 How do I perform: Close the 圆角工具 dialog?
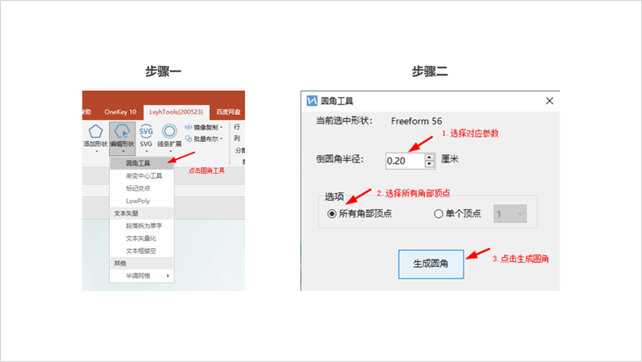point(549,101)
